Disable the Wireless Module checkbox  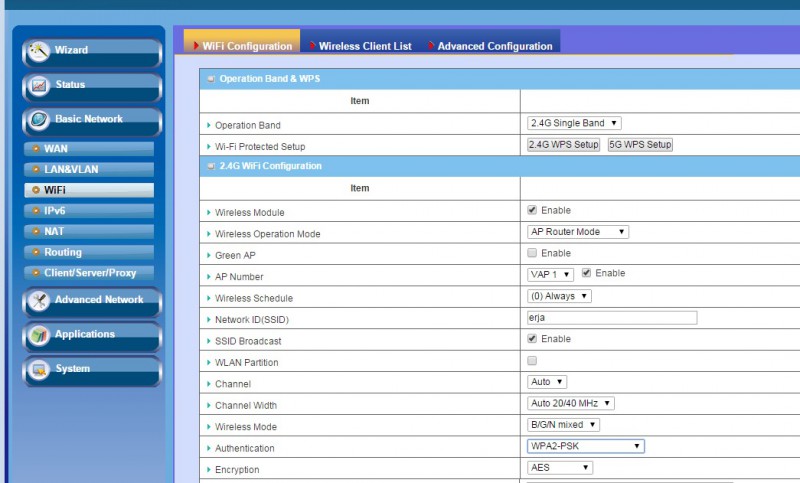[x=532, y=211]
